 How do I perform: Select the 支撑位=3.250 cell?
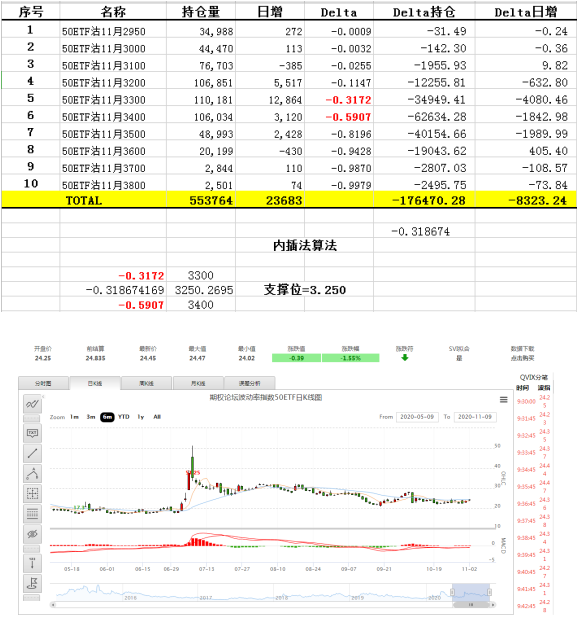click(x=305, y=290)
